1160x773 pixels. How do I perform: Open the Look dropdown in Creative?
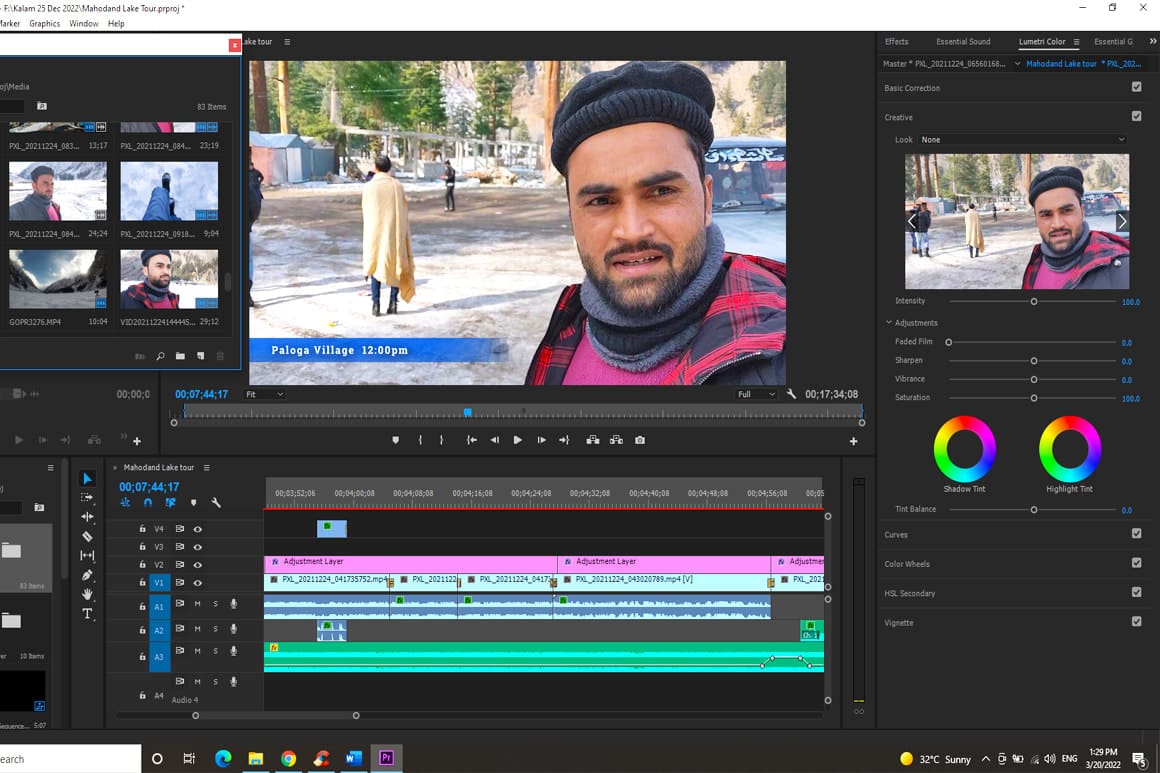tap(1023, 140)
